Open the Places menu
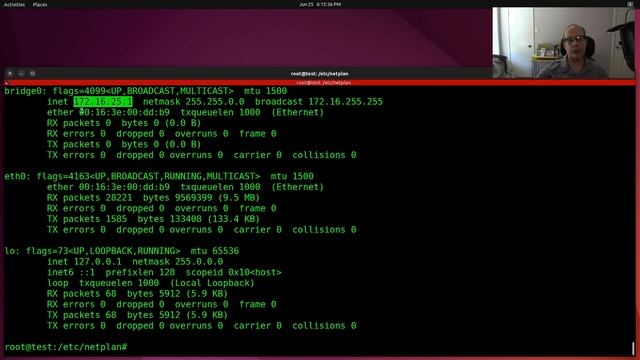640x360 pixels. coord(40,4)
